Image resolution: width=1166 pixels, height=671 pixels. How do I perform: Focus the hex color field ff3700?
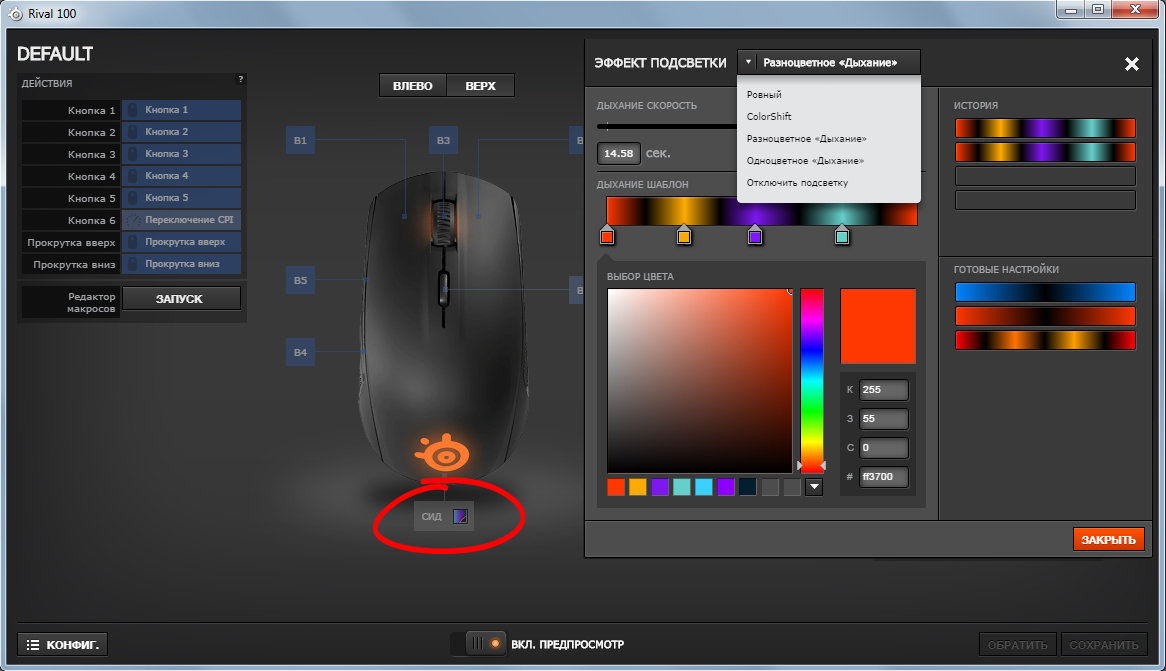point(883,477)
